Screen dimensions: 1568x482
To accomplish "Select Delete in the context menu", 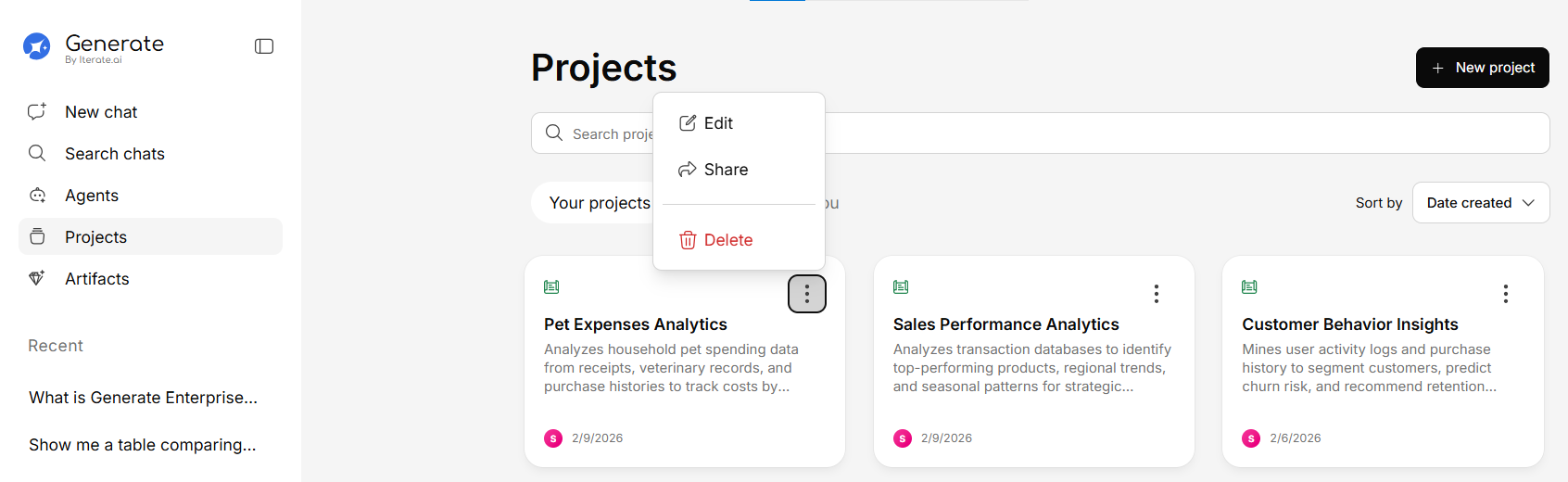I will click(727, 240).
